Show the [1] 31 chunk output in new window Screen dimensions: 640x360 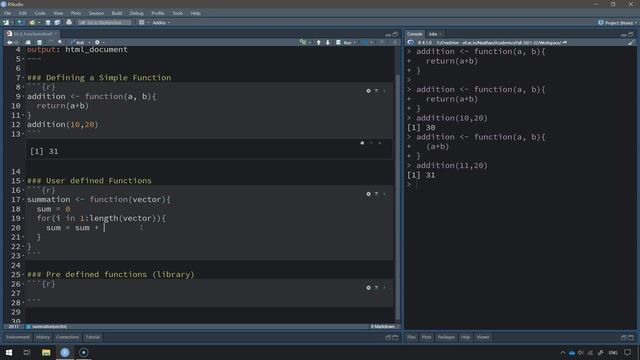tap(362, 143)
